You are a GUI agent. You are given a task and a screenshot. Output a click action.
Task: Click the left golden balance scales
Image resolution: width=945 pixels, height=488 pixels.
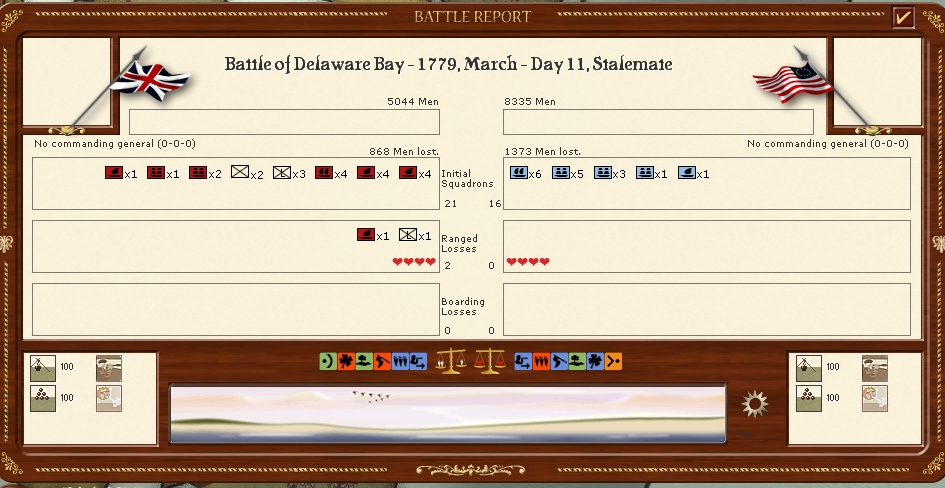coord(452,360)
